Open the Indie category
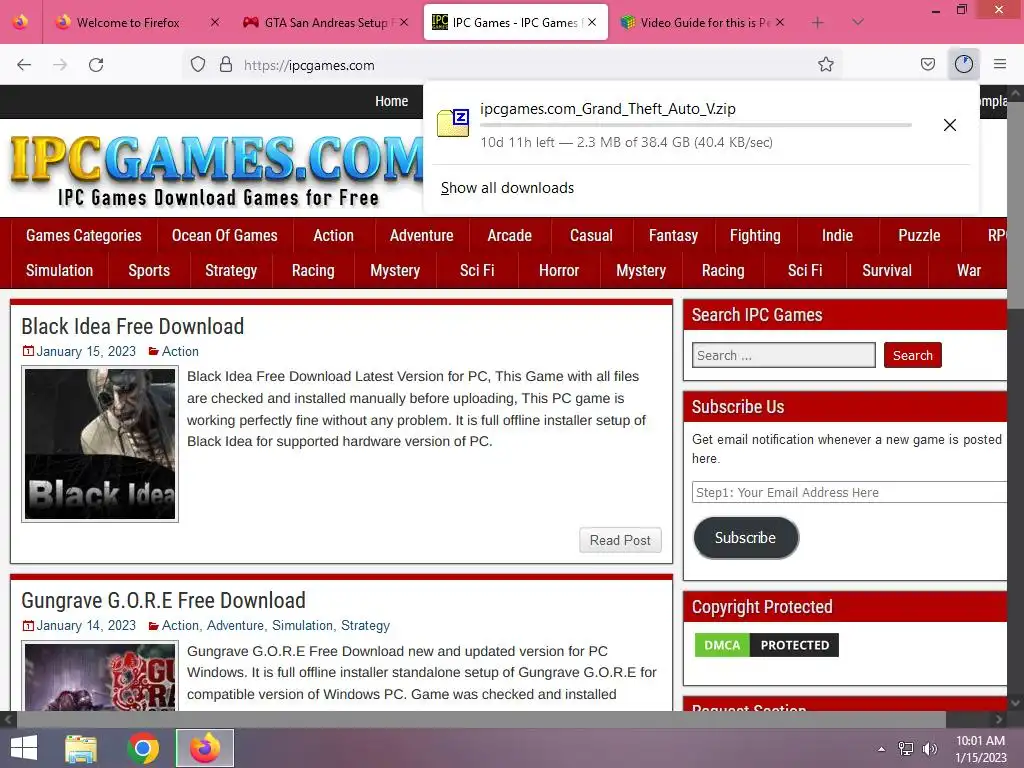This screenshot has height=768, width=1024. (837, 236)
